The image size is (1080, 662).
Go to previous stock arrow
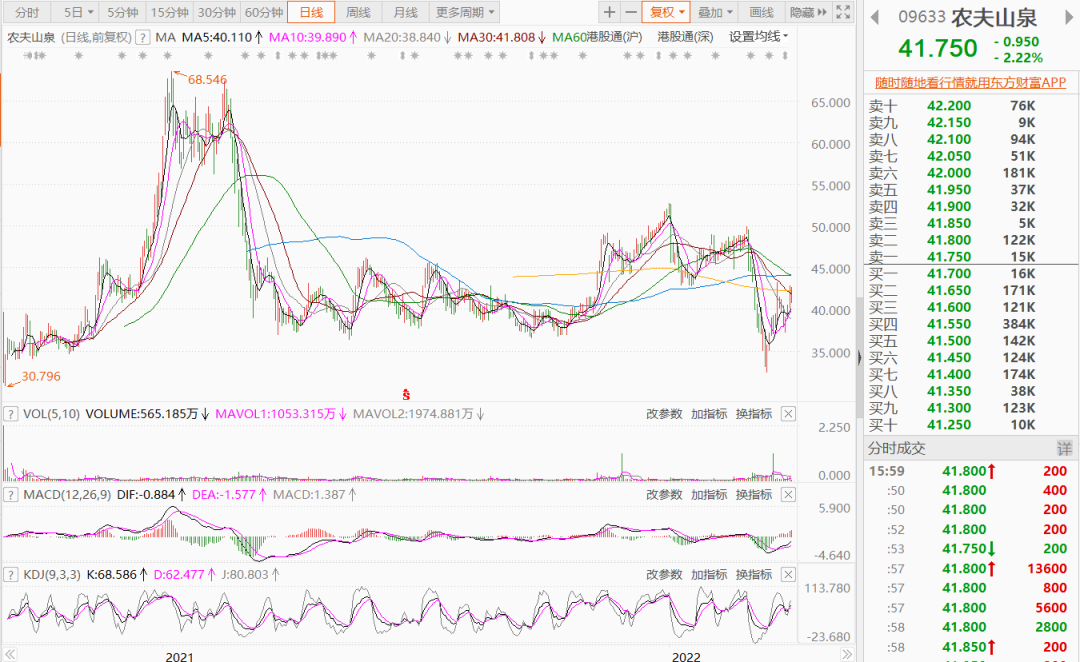[875, 17]
